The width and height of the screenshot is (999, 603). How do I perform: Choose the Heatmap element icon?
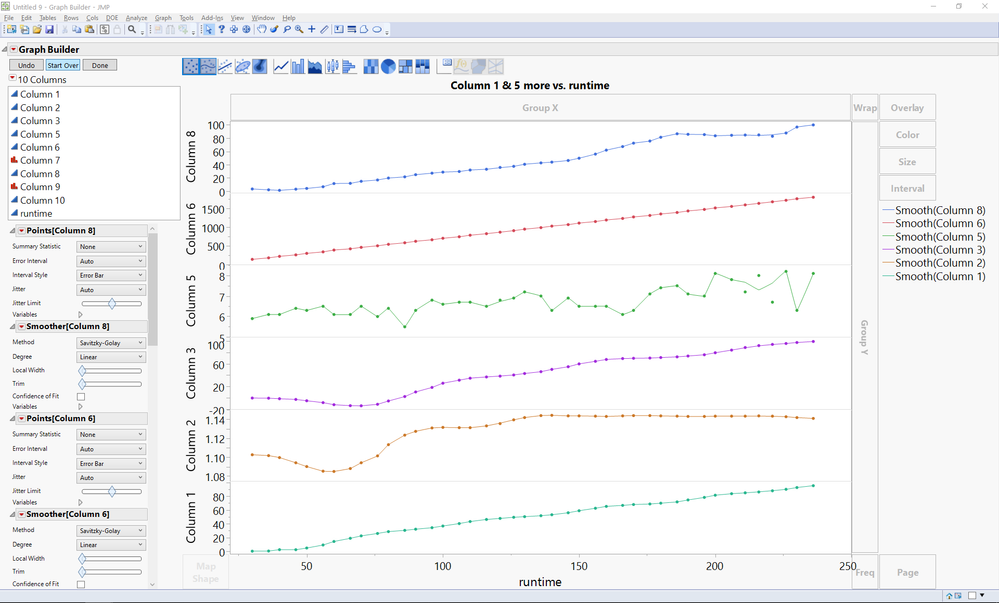371,65
